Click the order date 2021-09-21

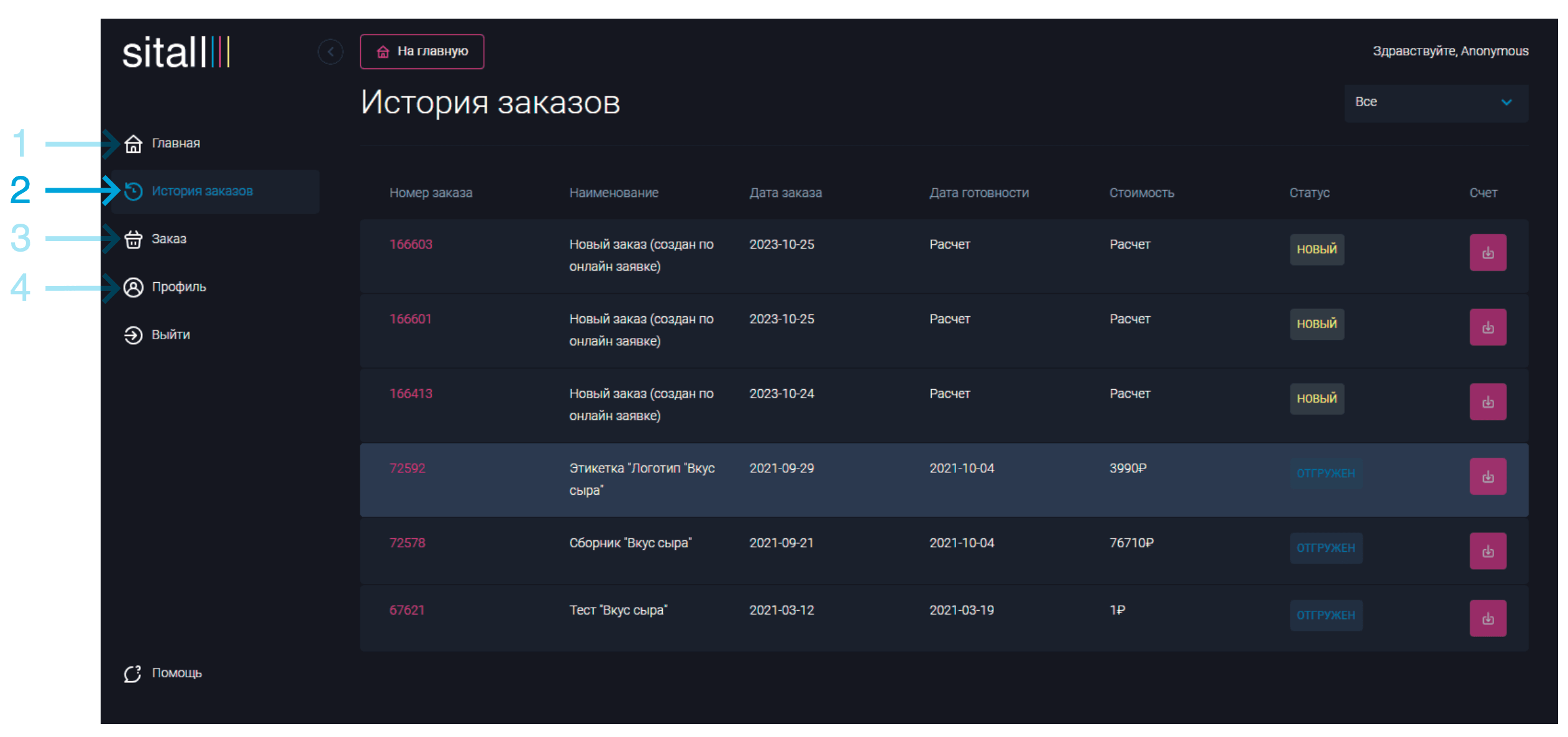pyautogui.click(x=782, y=543)
